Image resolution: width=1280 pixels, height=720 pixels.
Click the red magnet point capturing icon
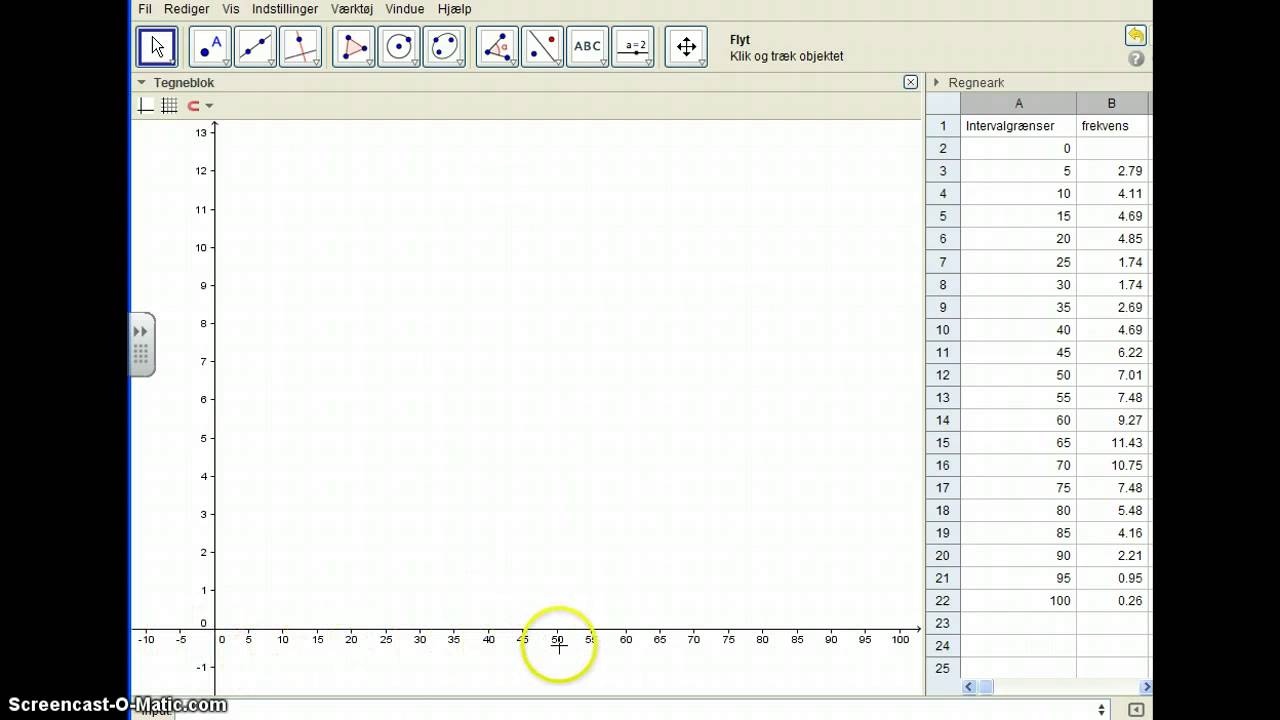(194, 106)
